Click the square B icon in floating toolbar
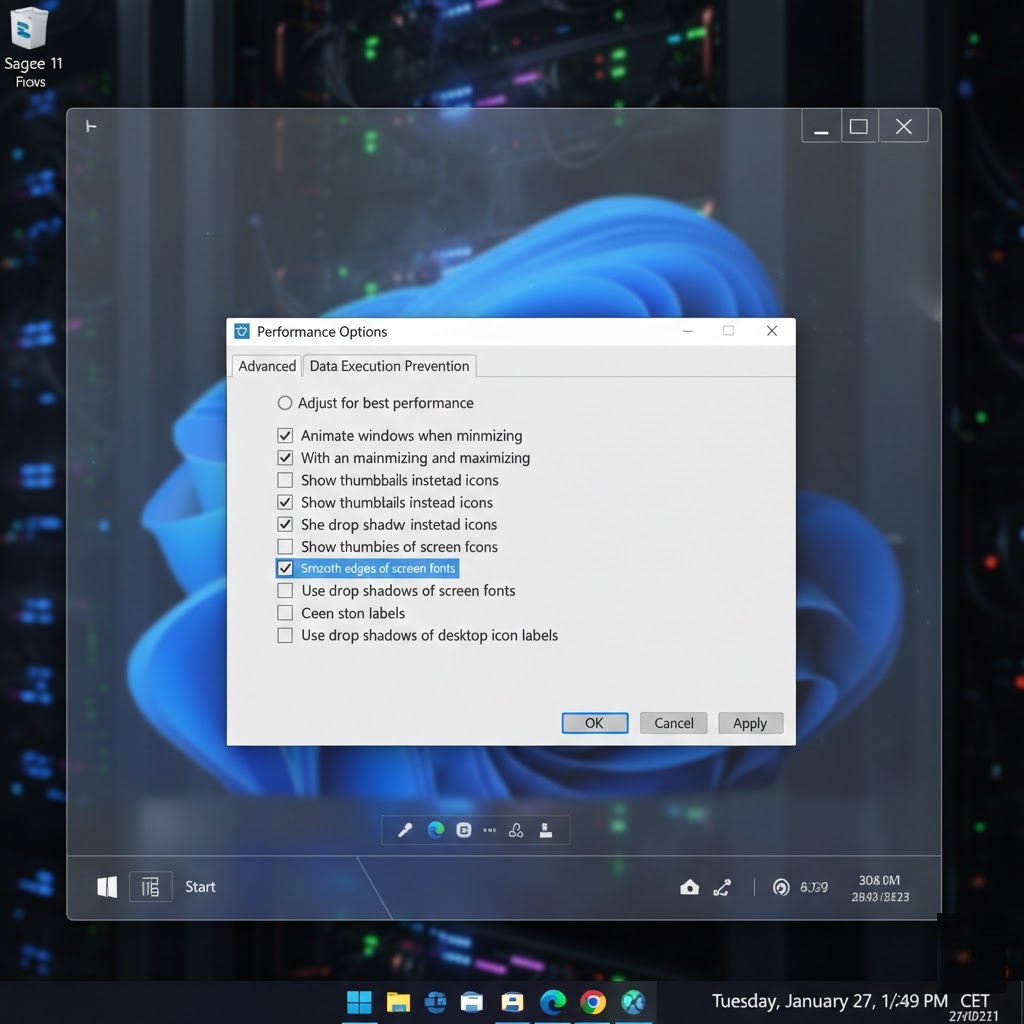This screenshot has height=1024, width=1024. (464, 830)
